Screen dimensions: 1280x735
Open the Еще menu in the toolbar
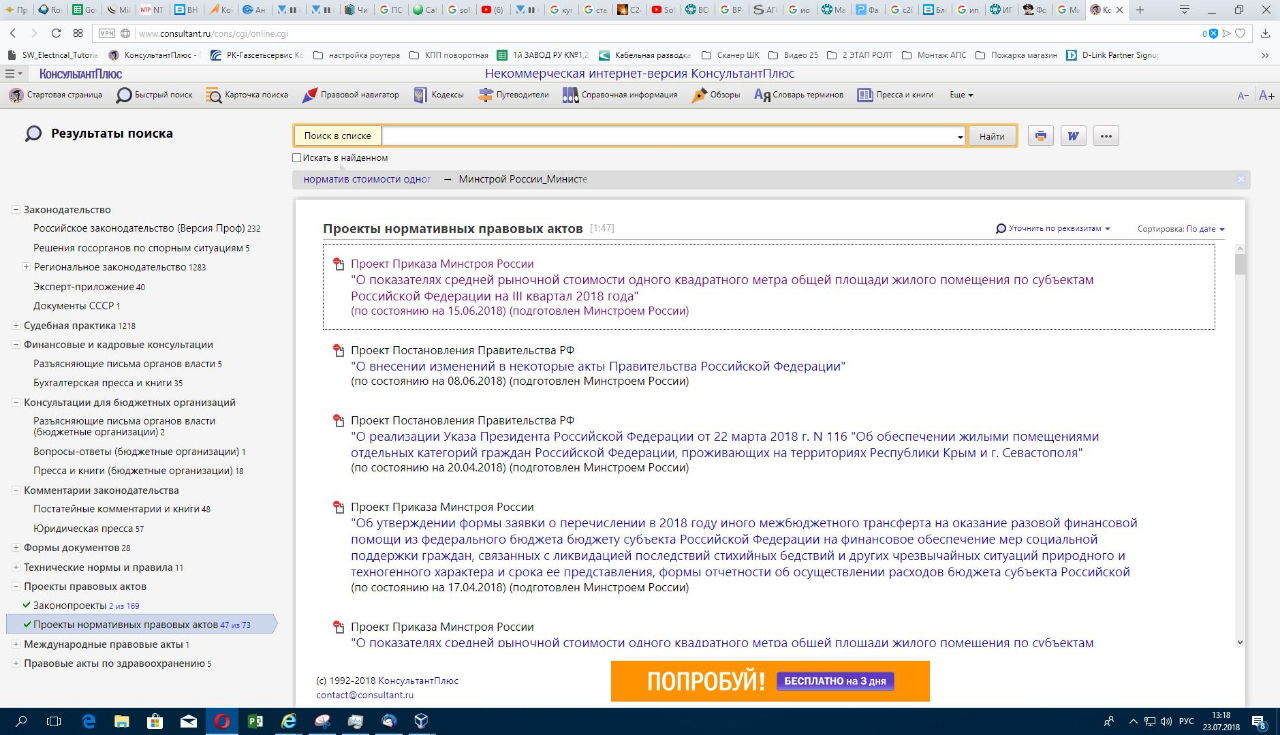960,95
